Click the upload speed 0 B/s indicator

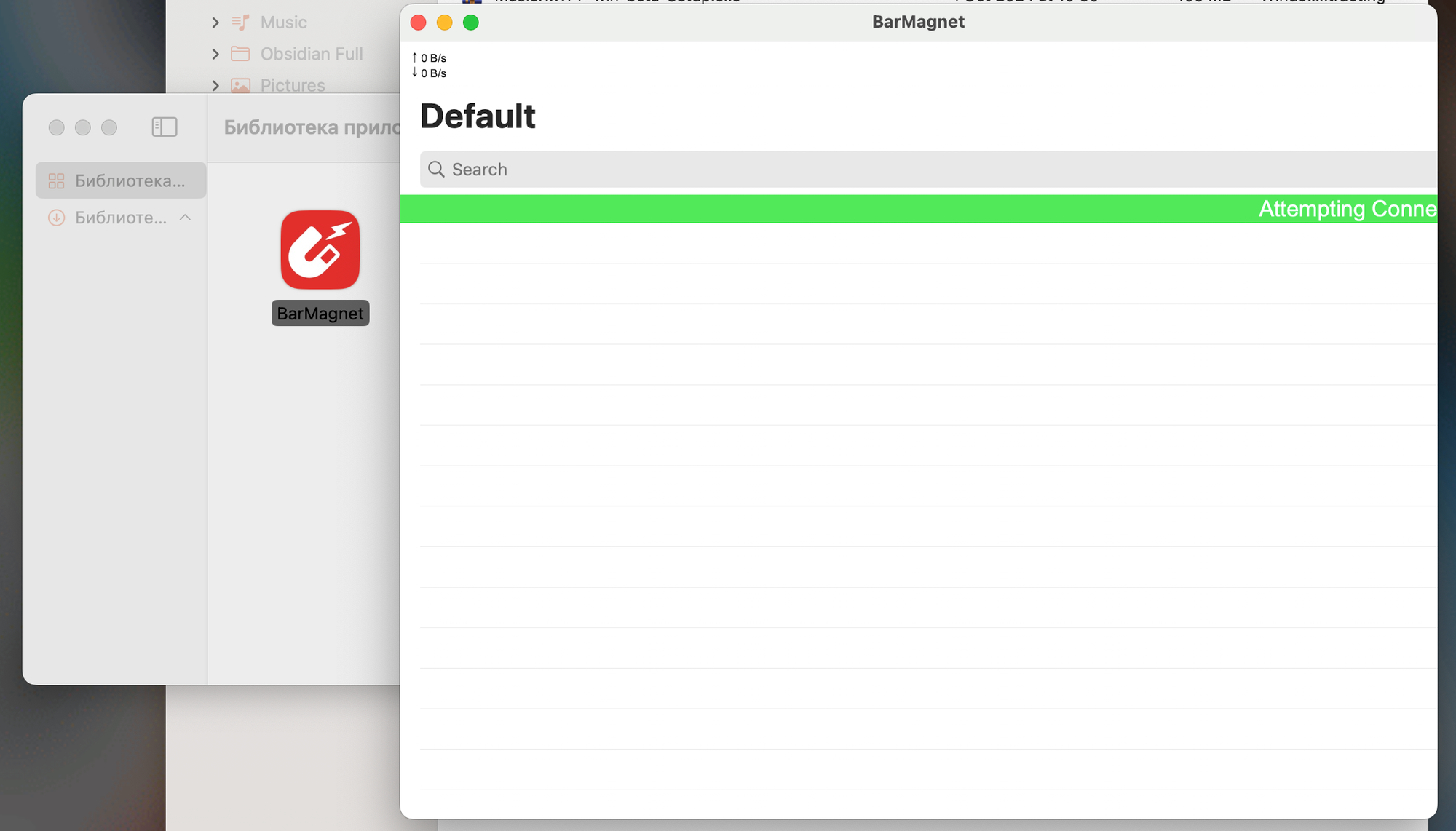tap(429, 57)
